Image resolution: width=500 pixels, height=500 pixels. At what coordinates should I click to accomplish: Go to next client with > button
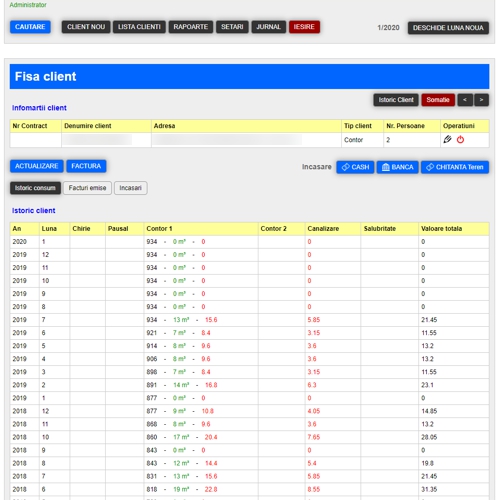[x=481, y=100]
